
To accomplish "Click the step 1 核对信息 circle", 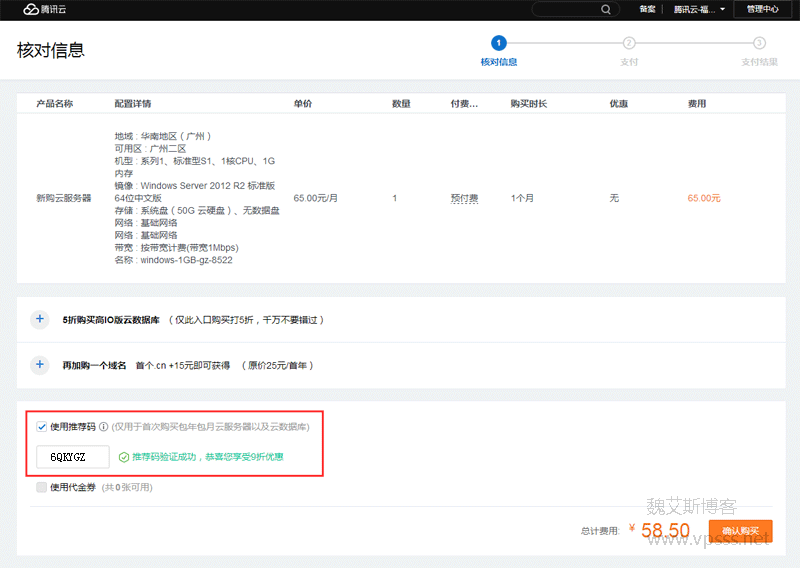I will coord(498,43).
